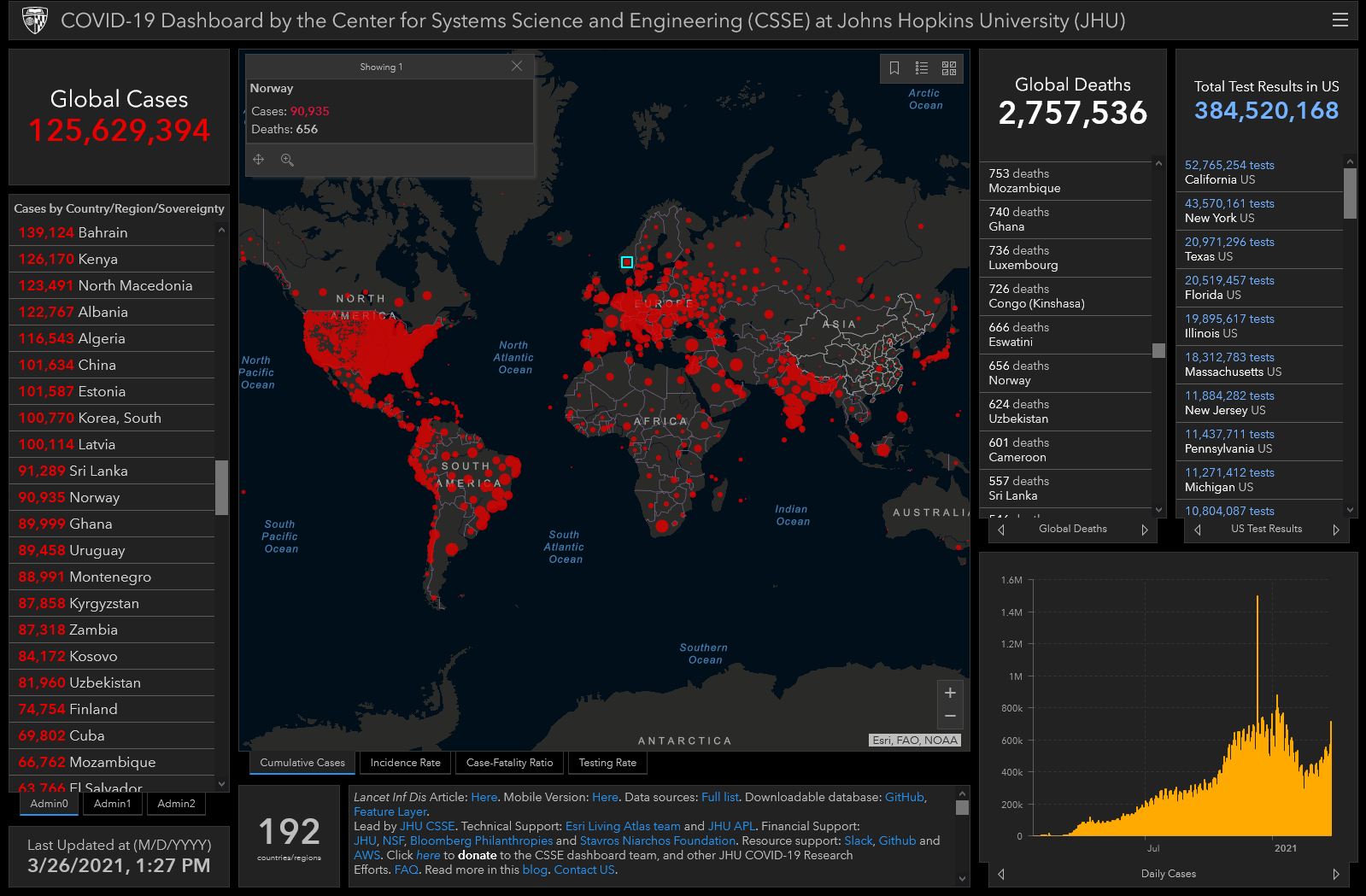Screen dimensions: 1366x896
Task: Open the map legend list icon
Action: pyautogui.click(x=922, y=68)
